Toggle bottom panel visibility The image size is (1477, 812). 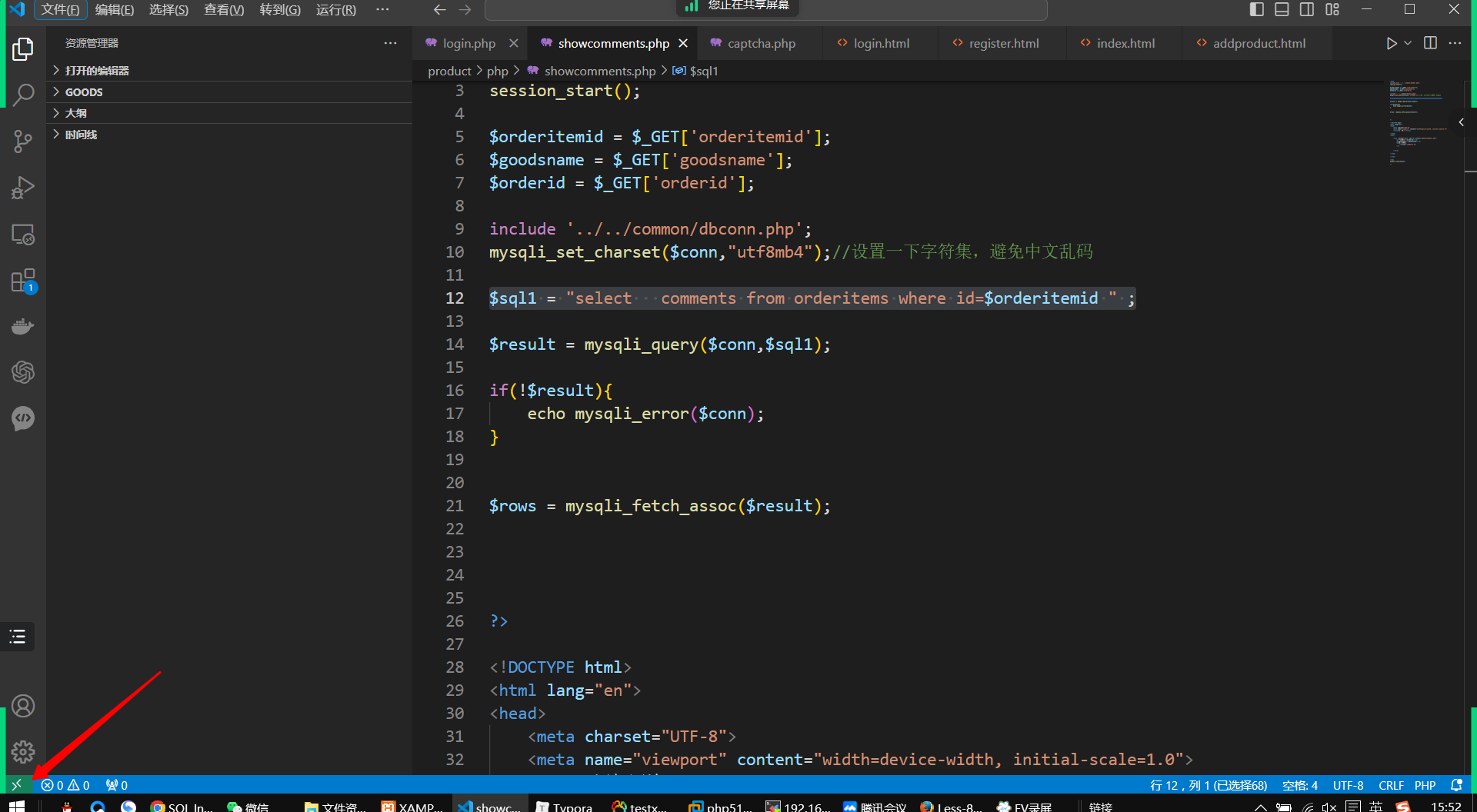[1282, 9]
